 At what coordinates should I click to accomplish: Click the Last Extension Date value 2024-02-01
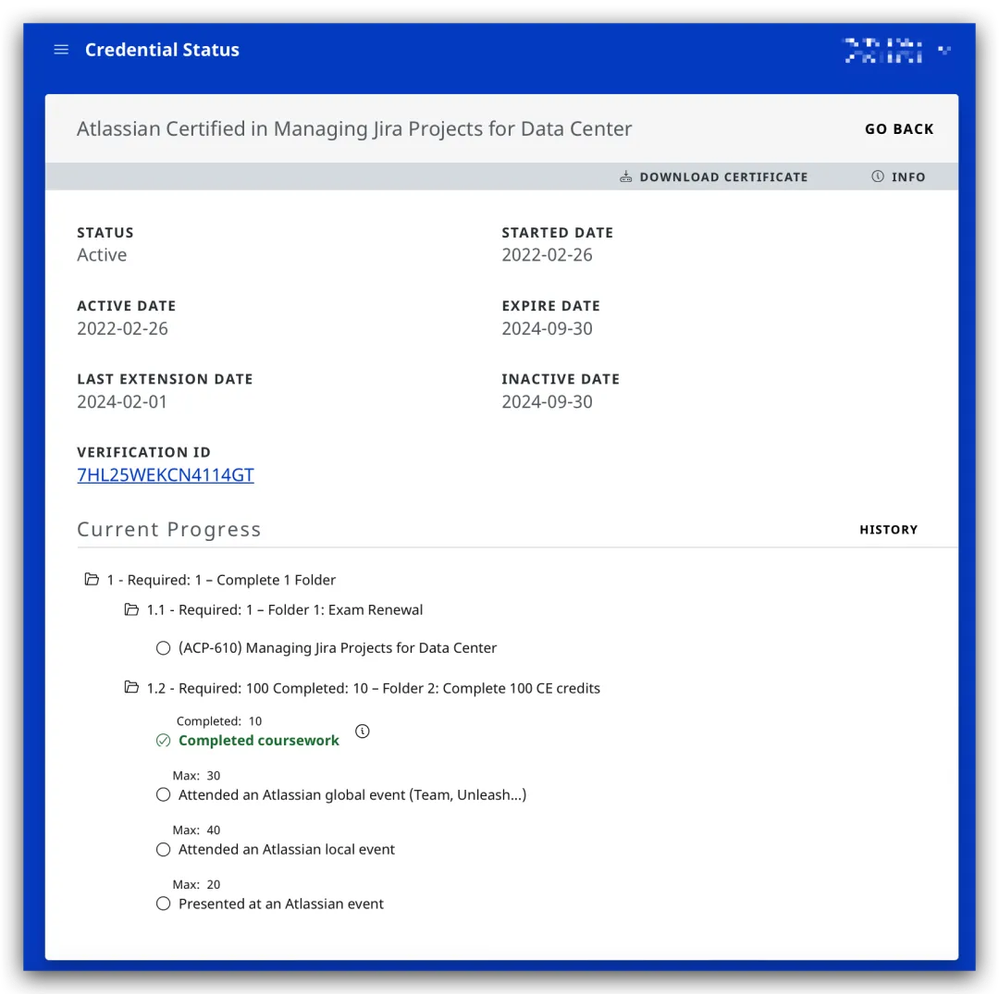pos(122,402)
